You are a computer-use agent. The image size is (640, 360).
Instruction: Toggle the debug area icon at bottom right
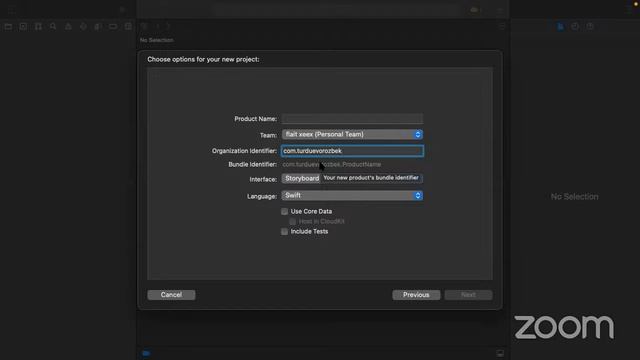[500, 353]
